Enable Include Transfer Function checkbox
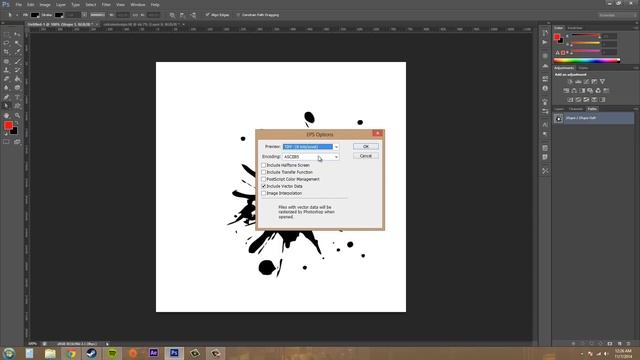 point(264,172)
